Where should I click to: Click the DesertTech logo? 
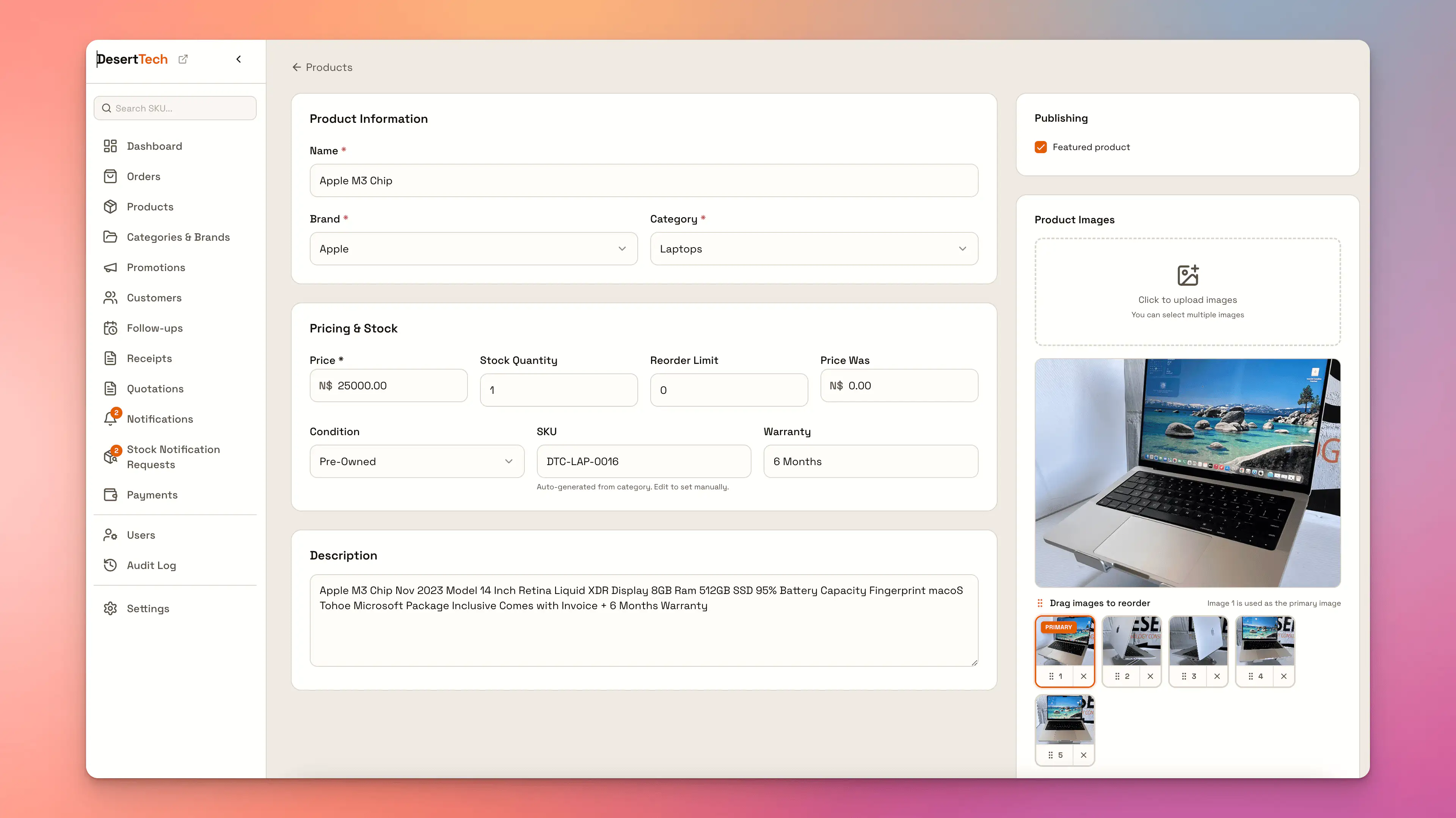pos(132,59)
